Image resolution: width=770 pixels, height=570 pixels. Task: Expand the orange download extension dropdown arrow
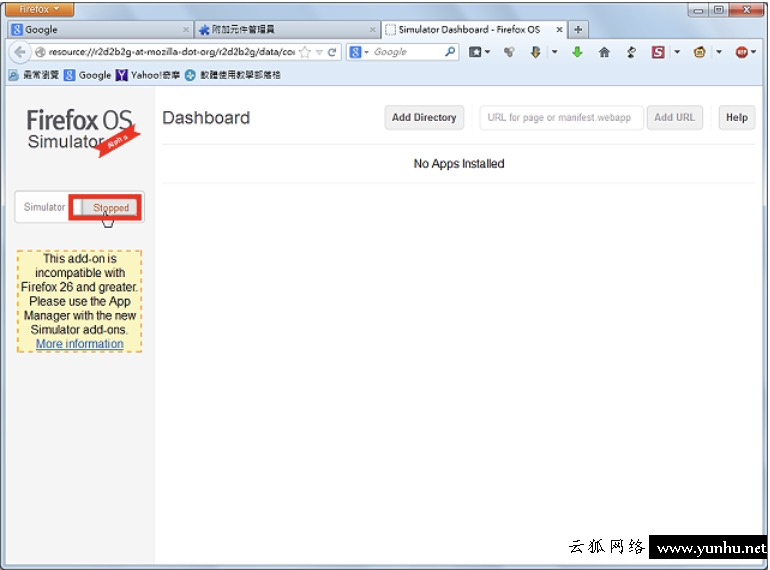tap(554, 52)
